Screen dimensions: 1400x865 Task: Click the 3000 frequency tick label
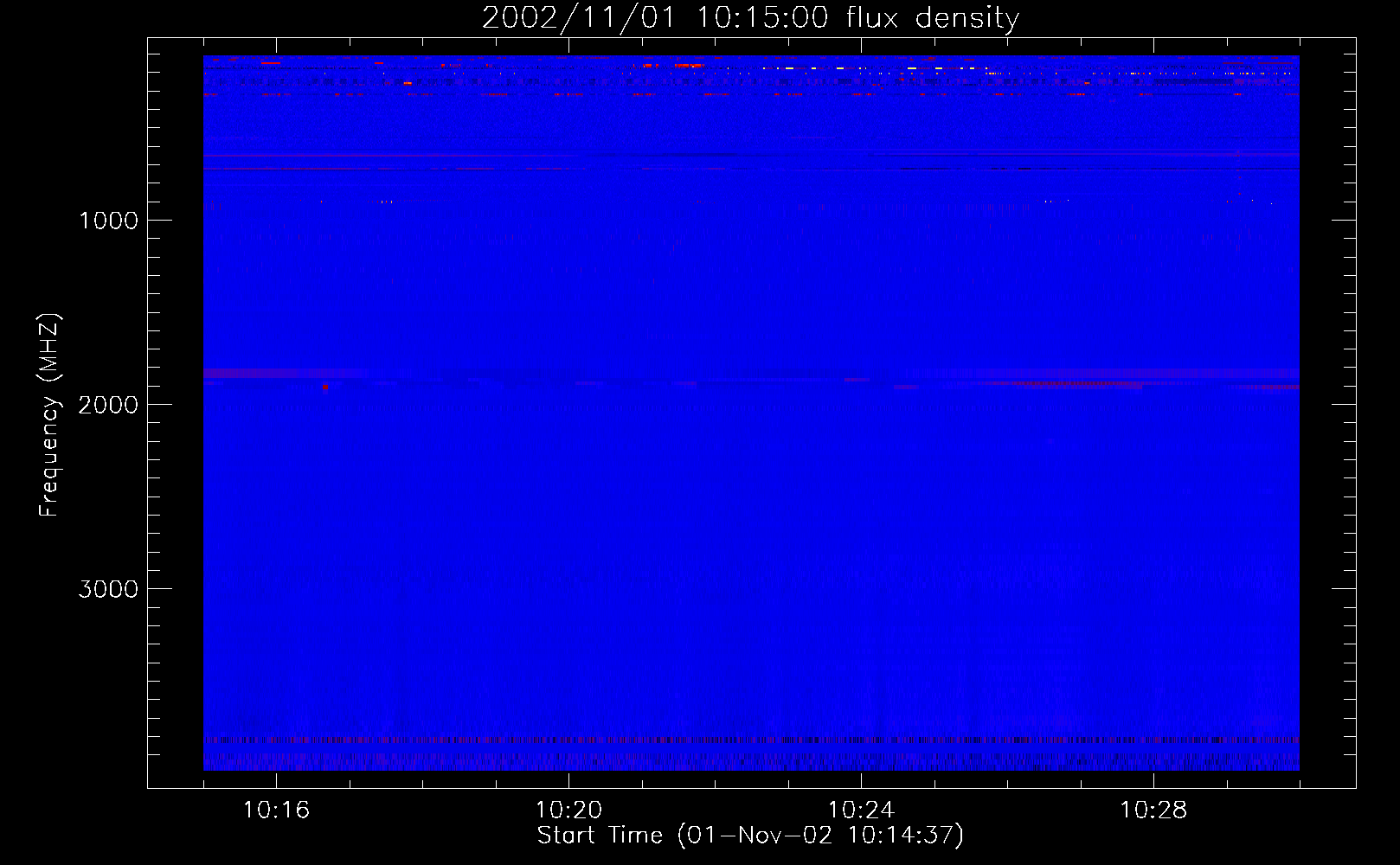point(108,589)
